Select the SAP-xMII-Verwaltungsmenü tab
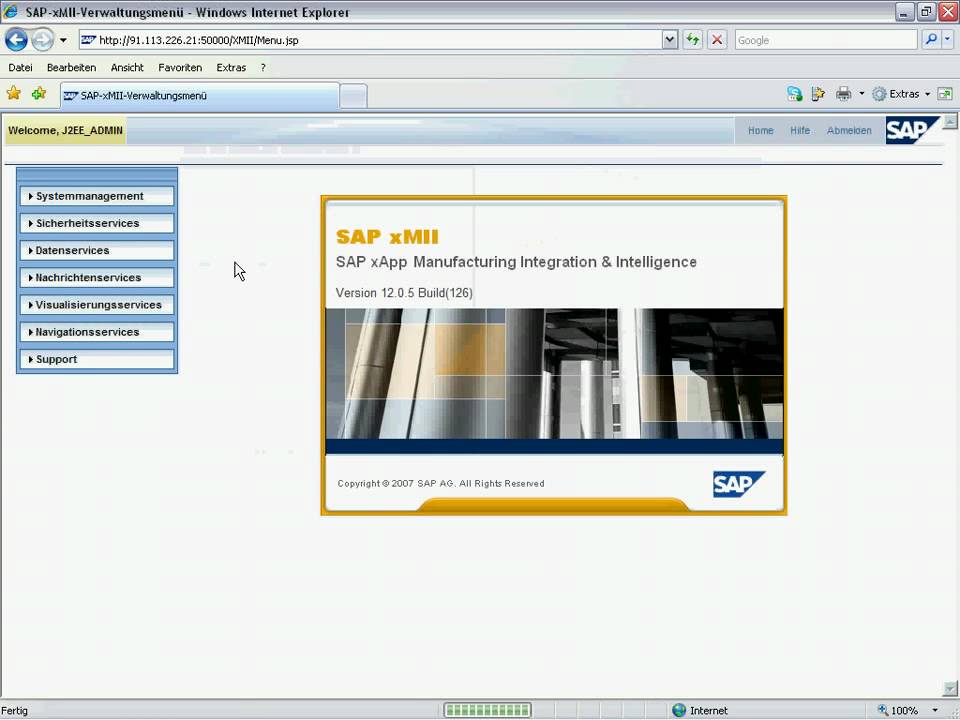 pyautogui.click(x=200, y=96)
